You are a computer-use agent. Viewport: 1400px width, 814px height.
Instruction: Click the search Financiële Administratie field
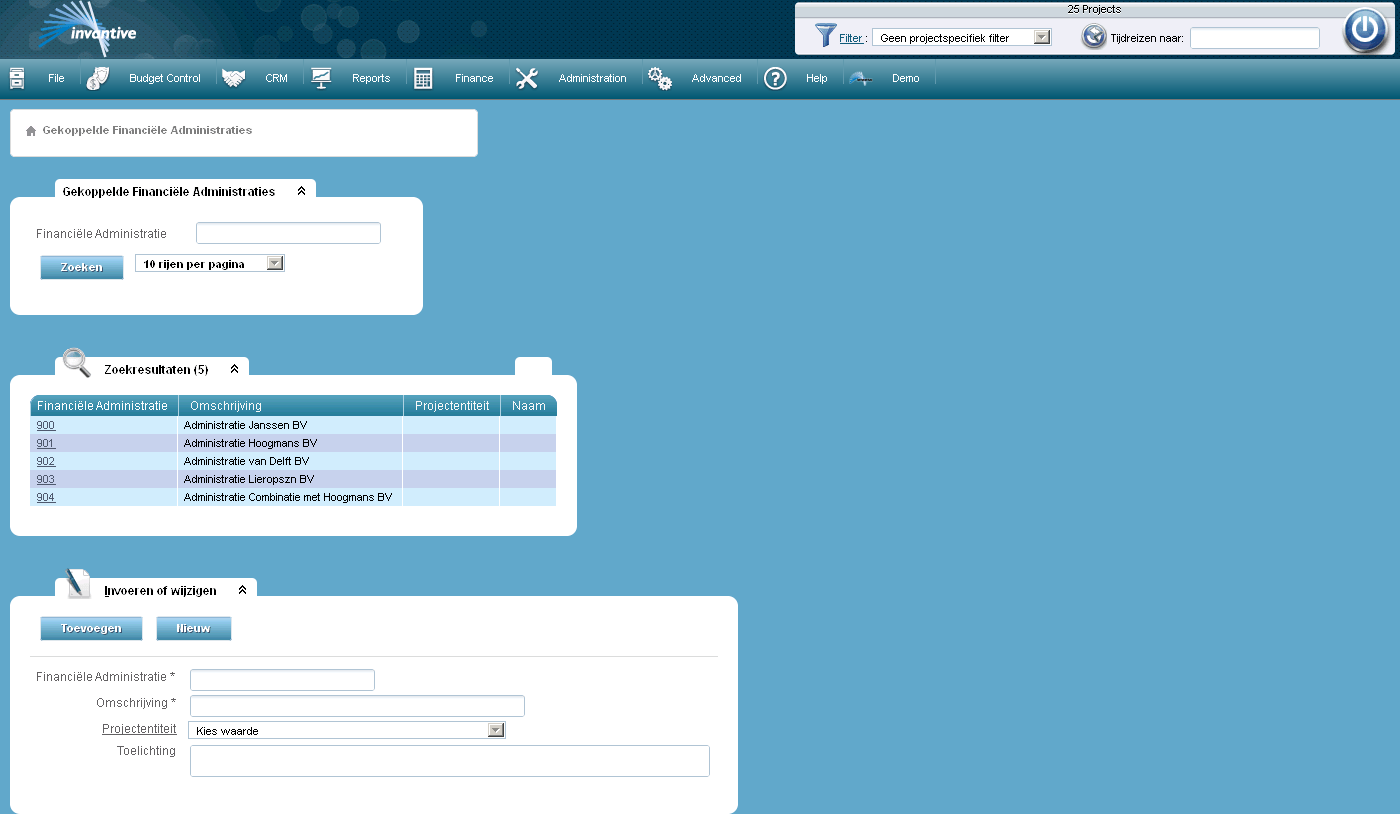coord(288,233)
